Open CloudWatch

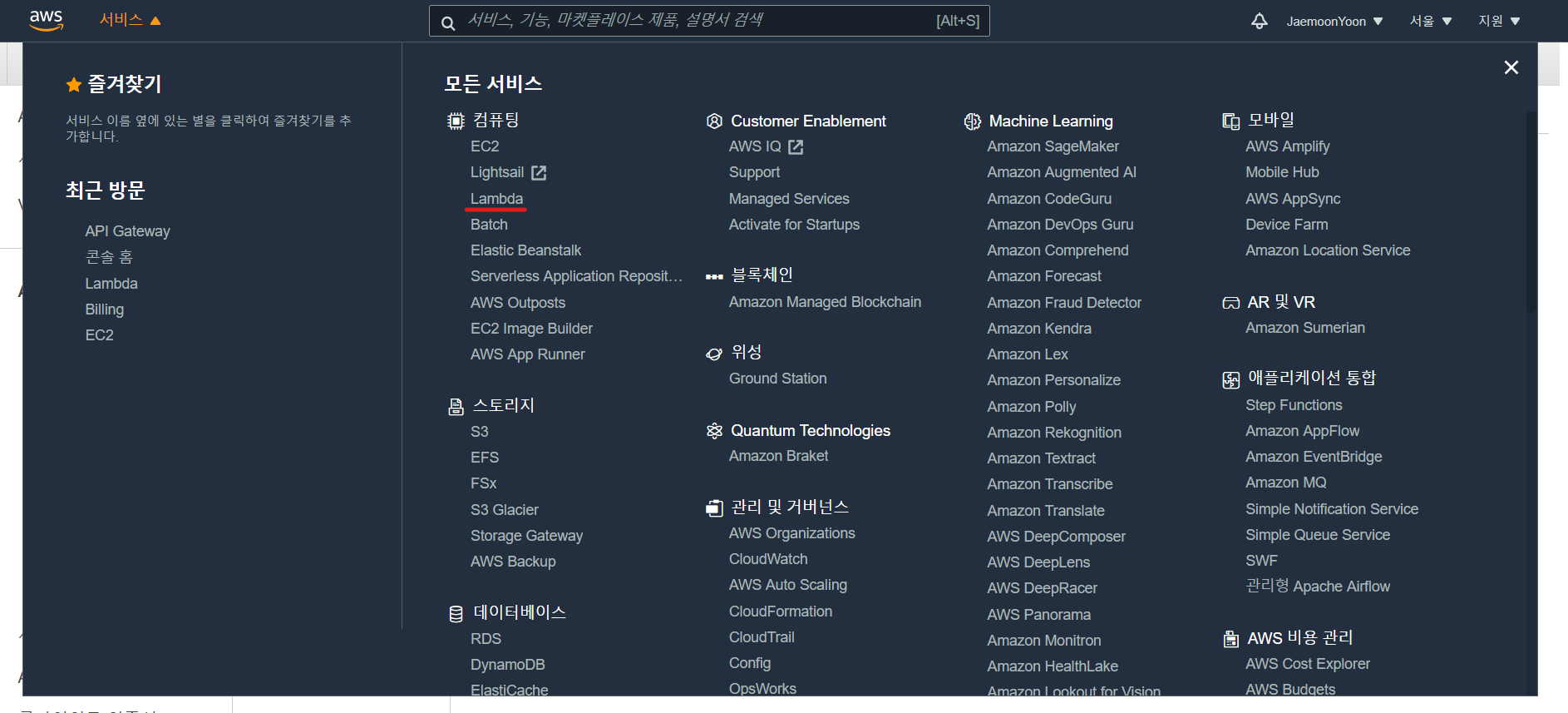coord(768,559)
